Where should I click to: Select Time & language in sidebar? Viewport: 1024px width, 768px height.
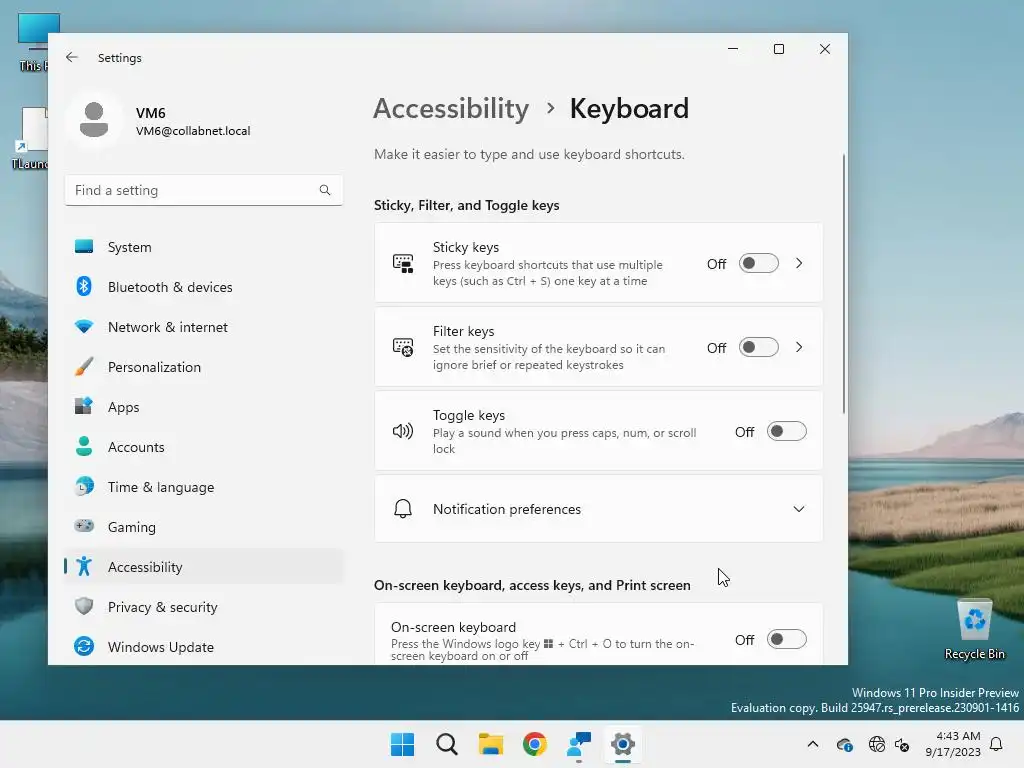(x=204, y=487)
